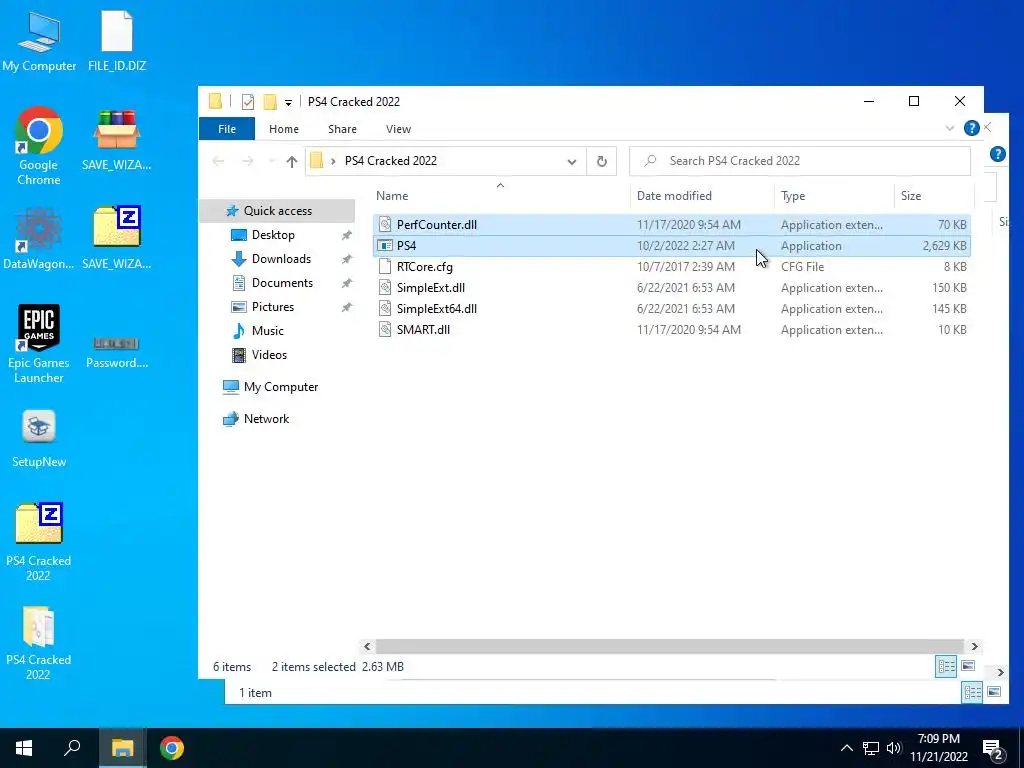The width and height of the screenshot is (1024, 768).
Task: Click the Properties quick access toolbar icon
Action: coord(248,102)
